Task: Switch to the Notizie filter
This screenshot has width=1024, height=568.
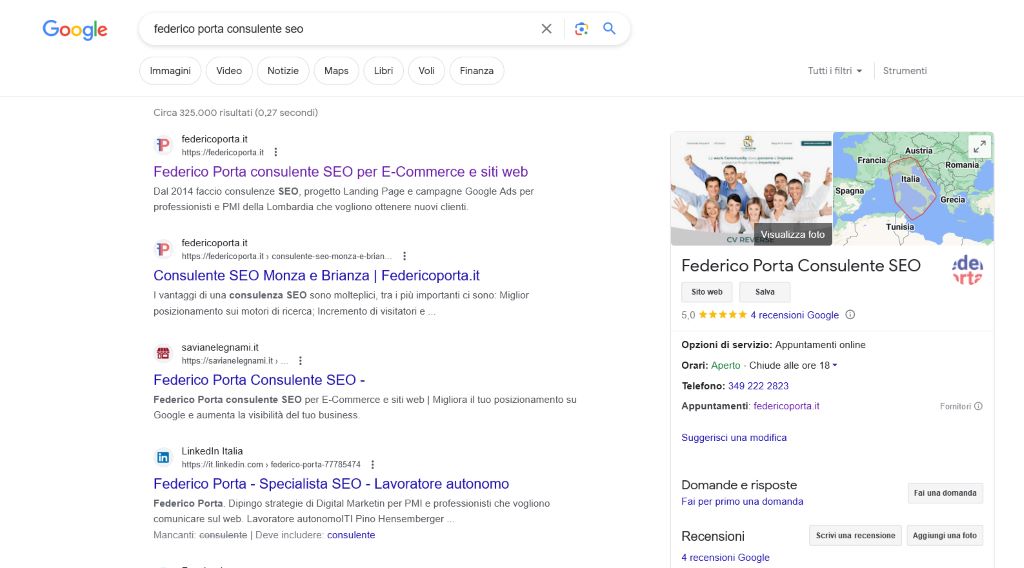Action: [x=283, y=71]
